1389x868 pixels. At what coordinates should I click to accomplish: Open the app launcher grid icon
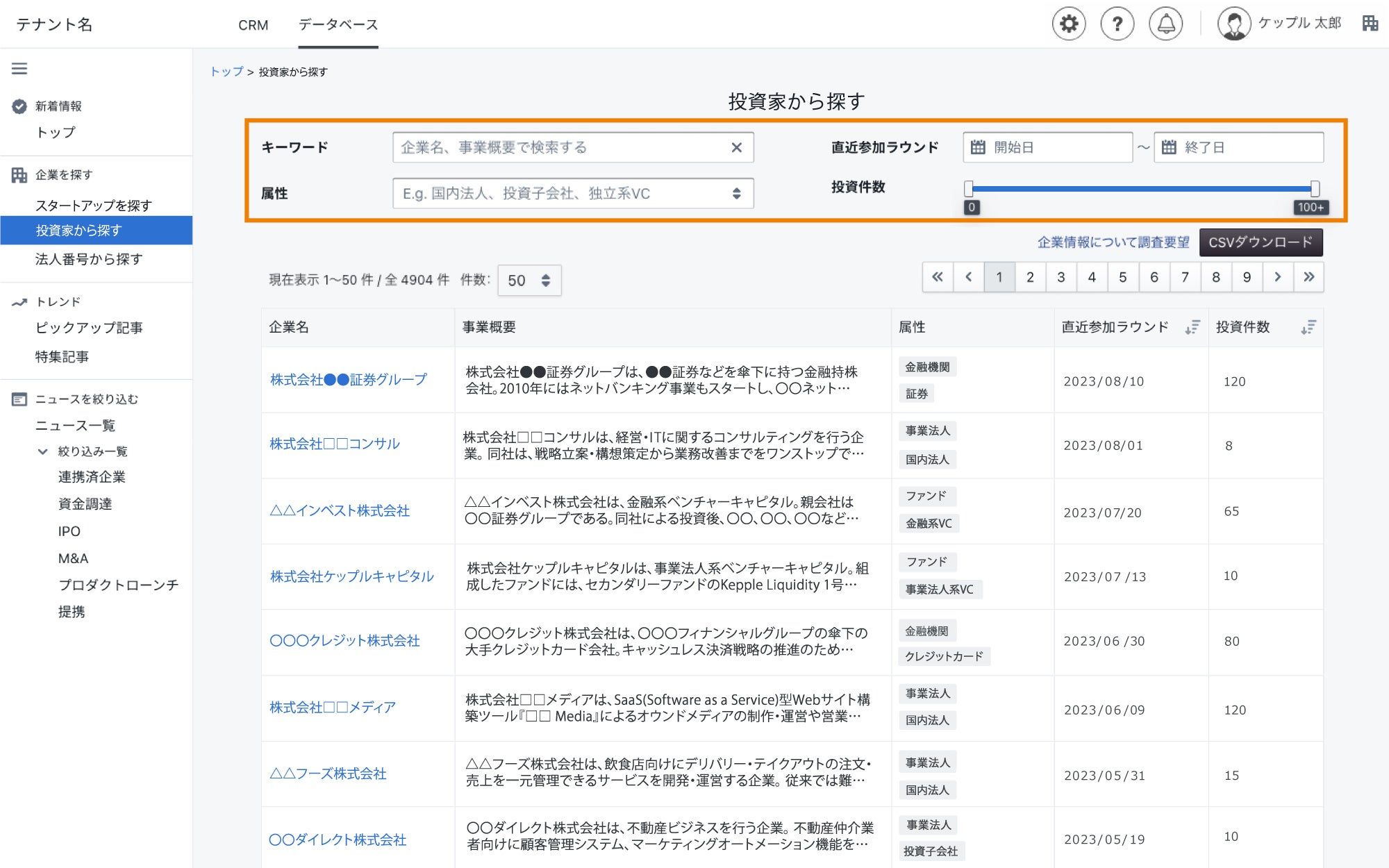coord(1370,23)
